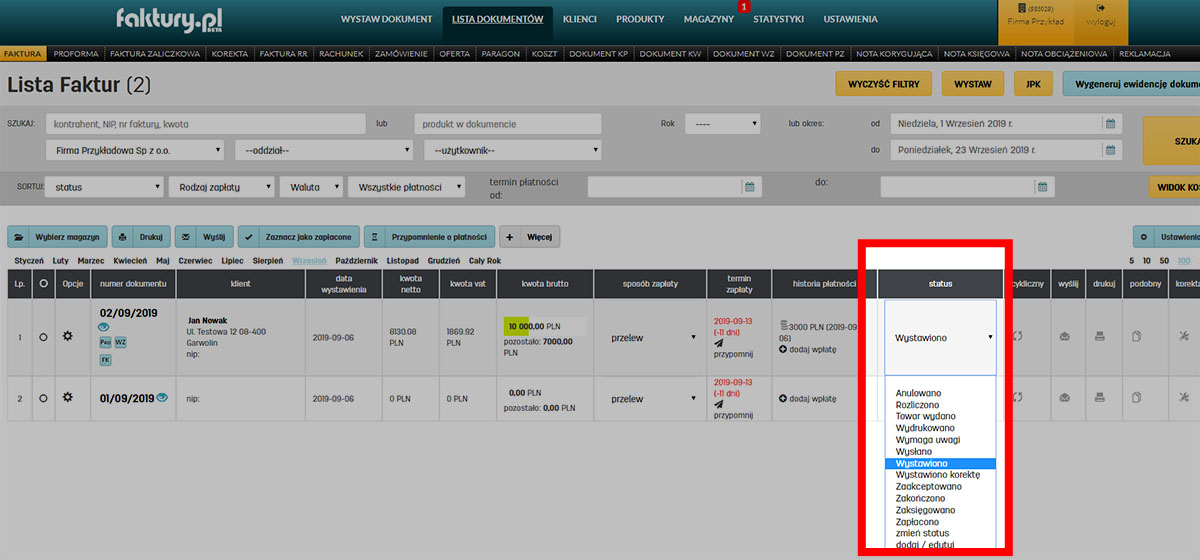The image size is (1200, 560).
Task: Click the similar-document copy icon in row two
Action: pyautogui.click(x=1136, y=398)
